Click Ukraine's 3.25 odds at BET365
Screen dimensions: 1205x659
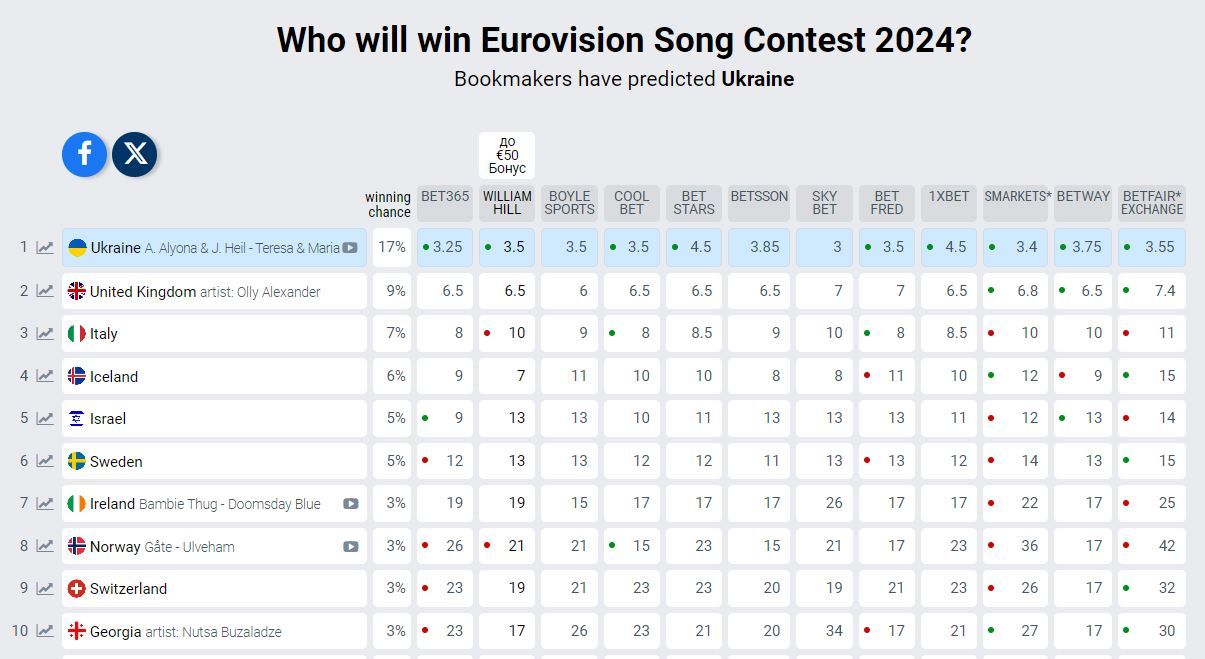coord(445,247)
